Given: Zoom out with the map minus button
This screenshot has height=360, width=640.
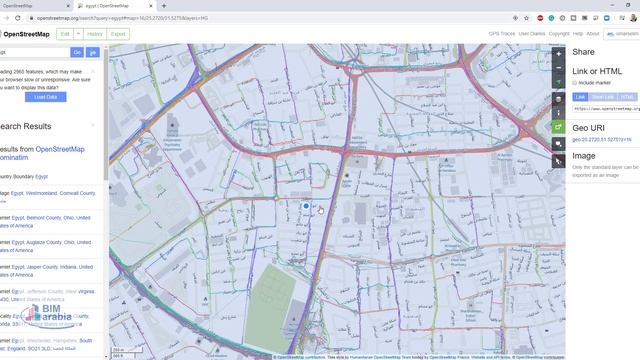Looking at the screenshot, I should pyautogui.click(x=559, y=68).
